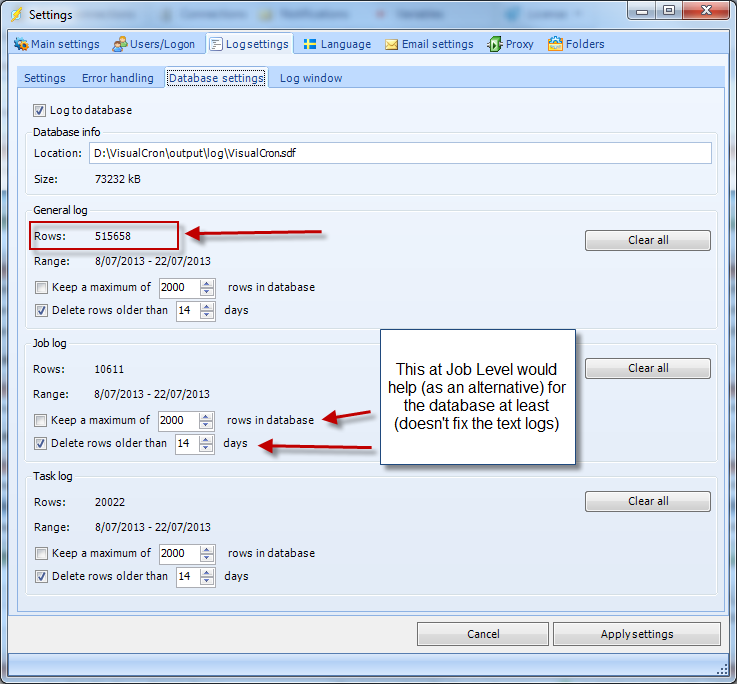Enable Keep a maximum of in General log
737x684 pixels.
tap(40, 287)
